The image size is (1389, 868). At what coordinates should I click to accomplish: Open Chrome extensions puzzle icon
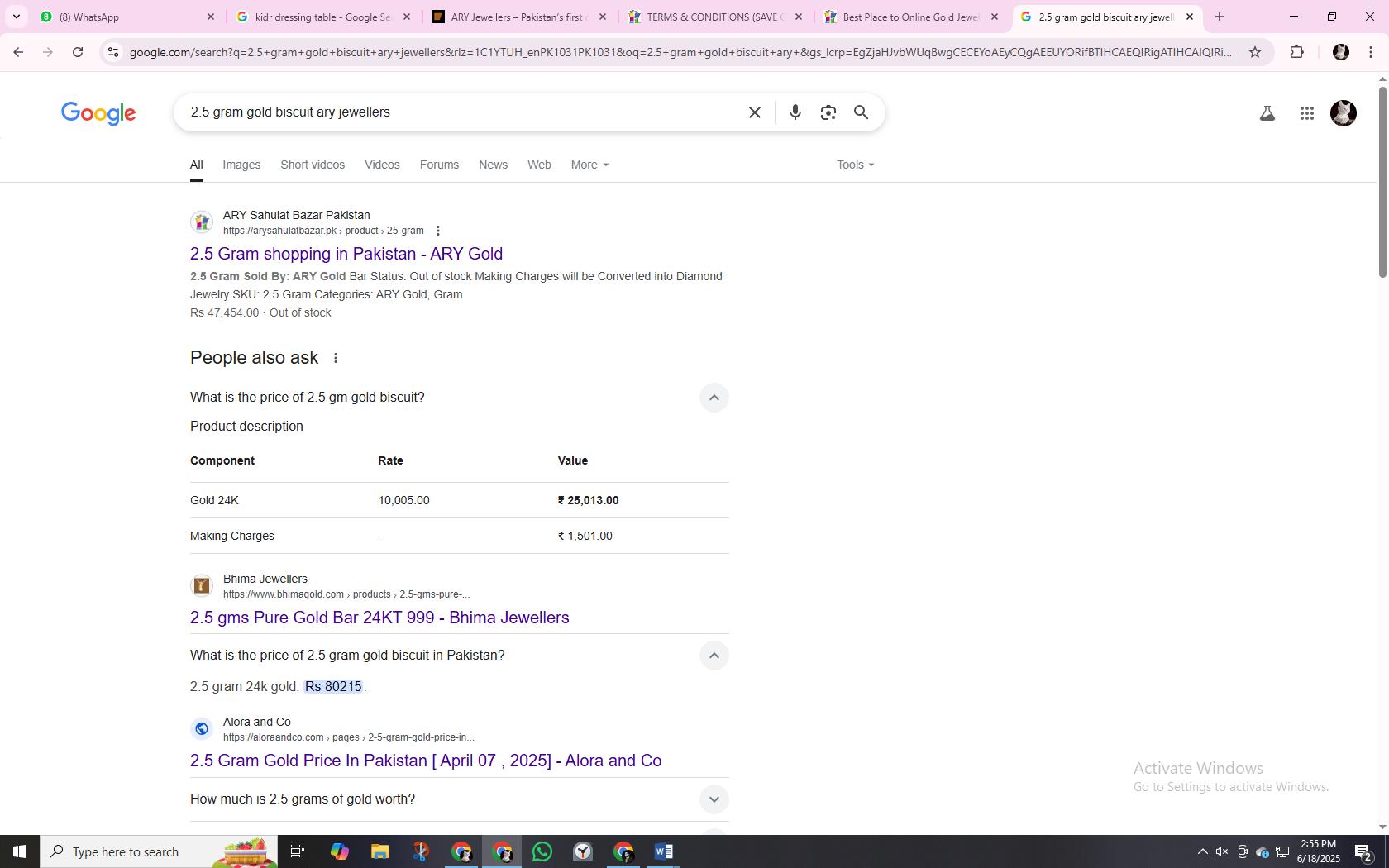click(1296, 52)
